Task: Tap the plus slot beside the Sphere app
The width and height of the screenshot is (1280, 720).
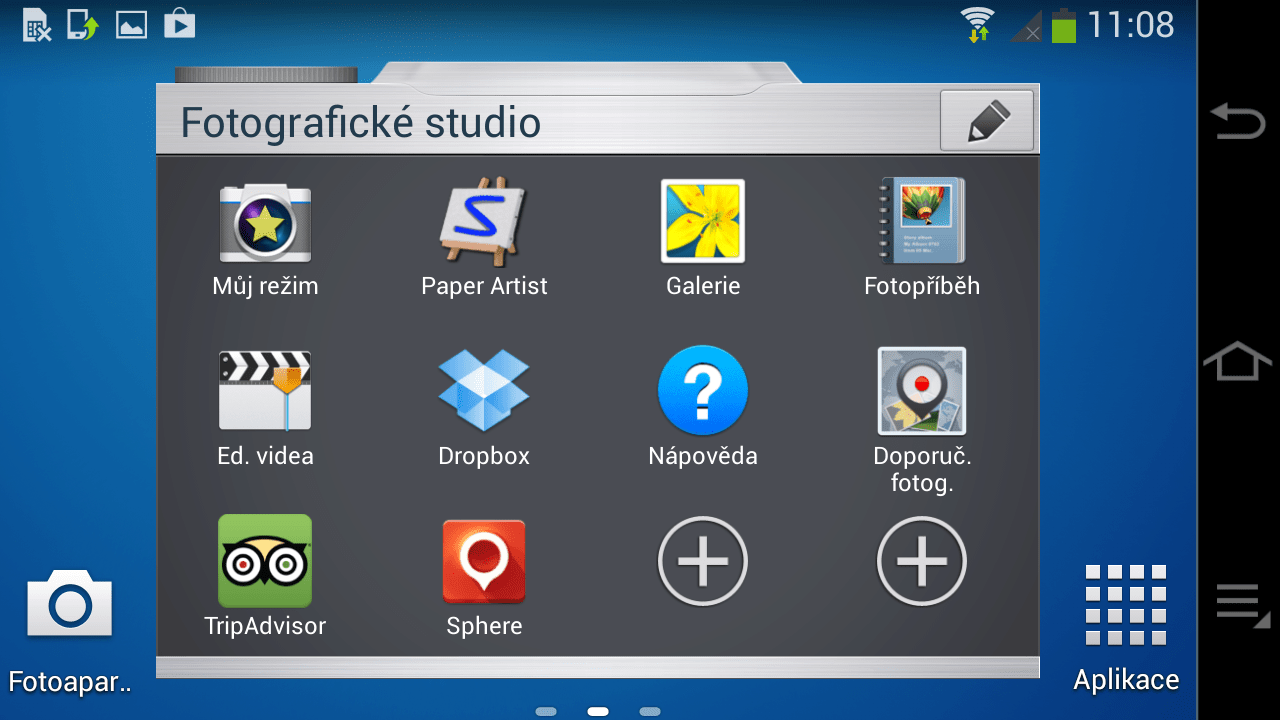Action: click(x=703, y=561)
